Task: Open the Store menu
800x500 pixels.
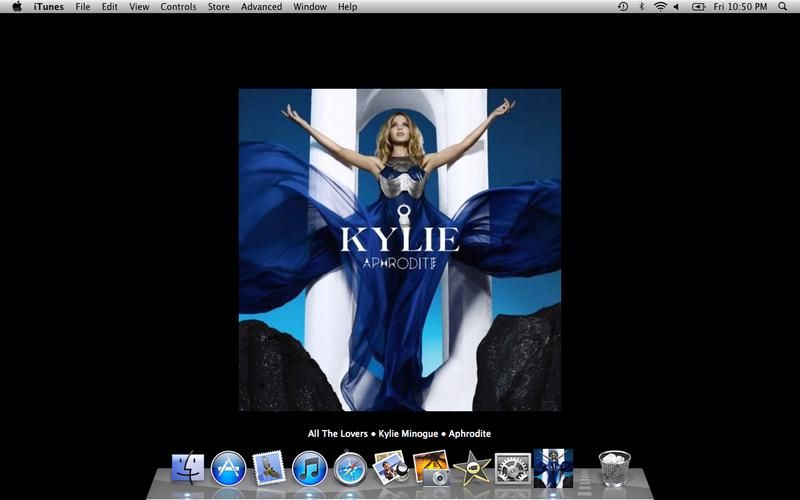Action: [x=218, y=7]
